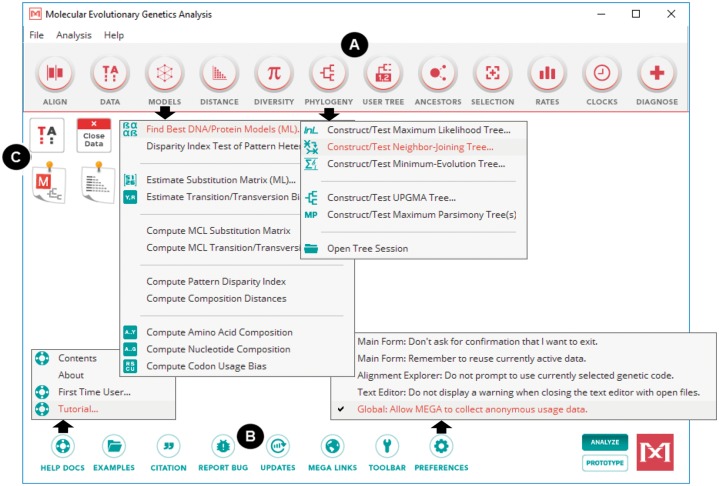Open the File menu
Image resolution: width=719 pixels, height=486 pixels.
click(x=36, y=35)
